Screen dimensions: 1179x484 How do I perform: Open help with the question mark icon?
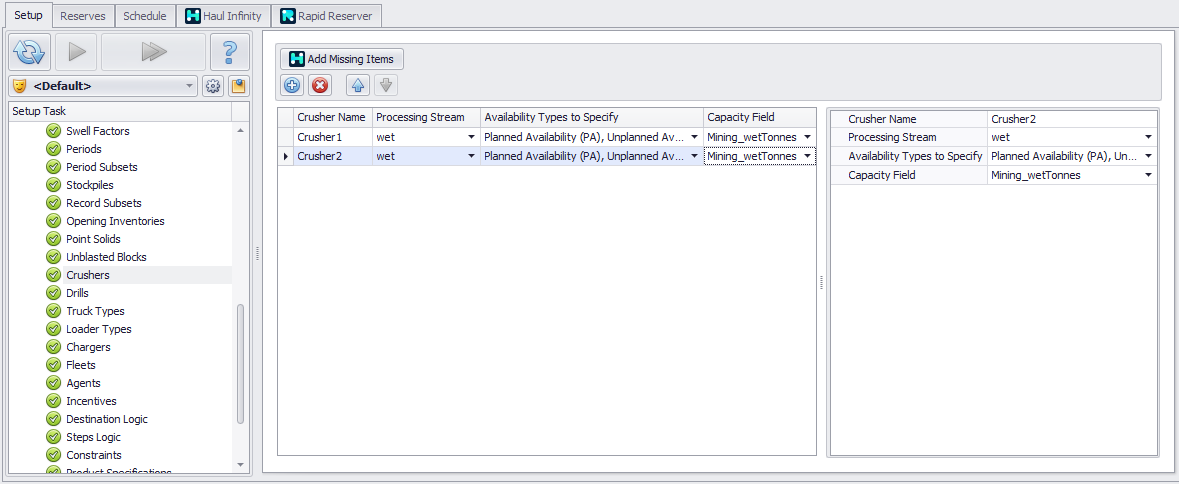[230, 52]
